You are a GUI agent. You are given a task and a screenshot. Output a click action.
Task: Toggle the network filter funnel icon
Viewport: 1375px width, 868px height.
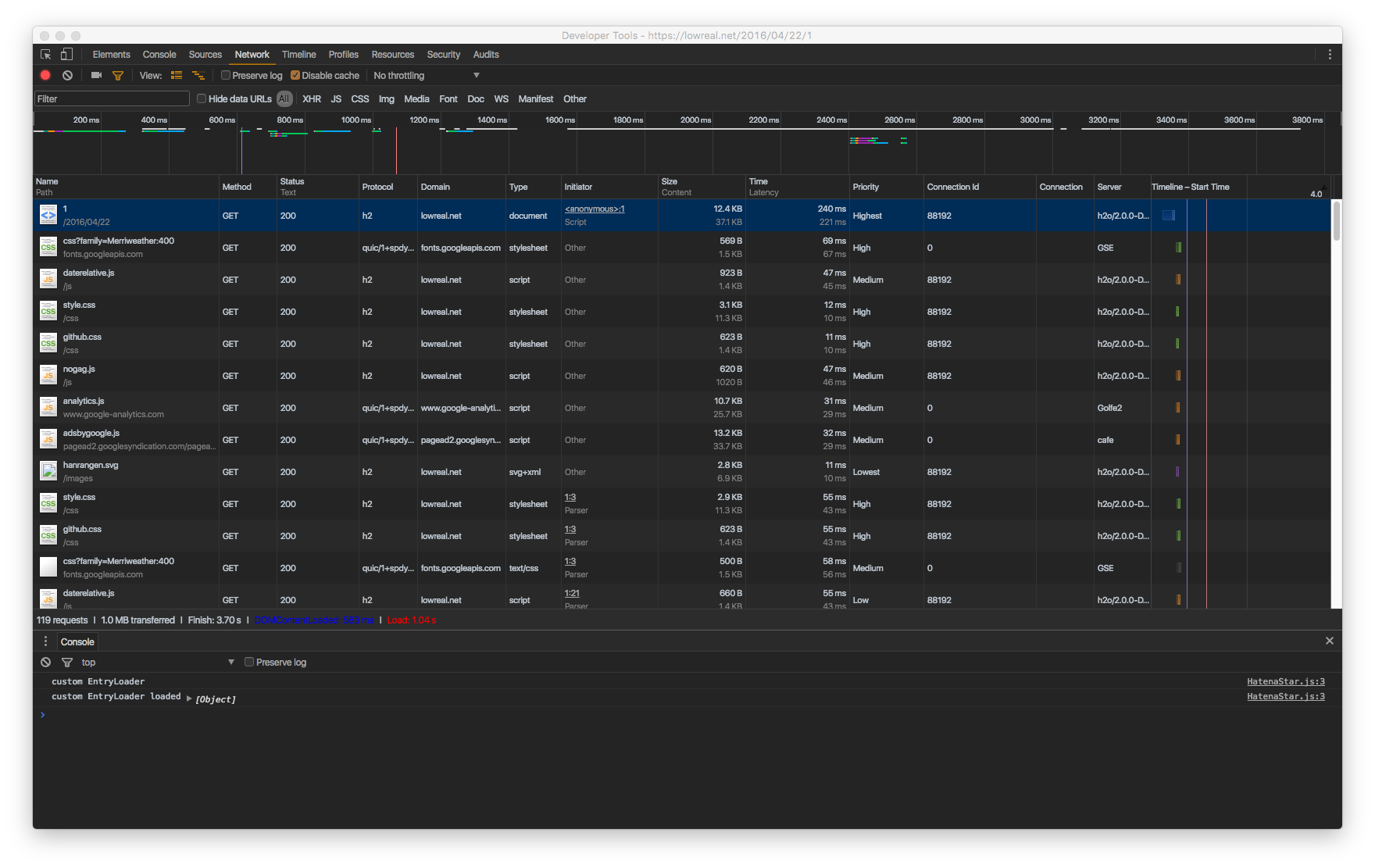click(x=118, y=76)
